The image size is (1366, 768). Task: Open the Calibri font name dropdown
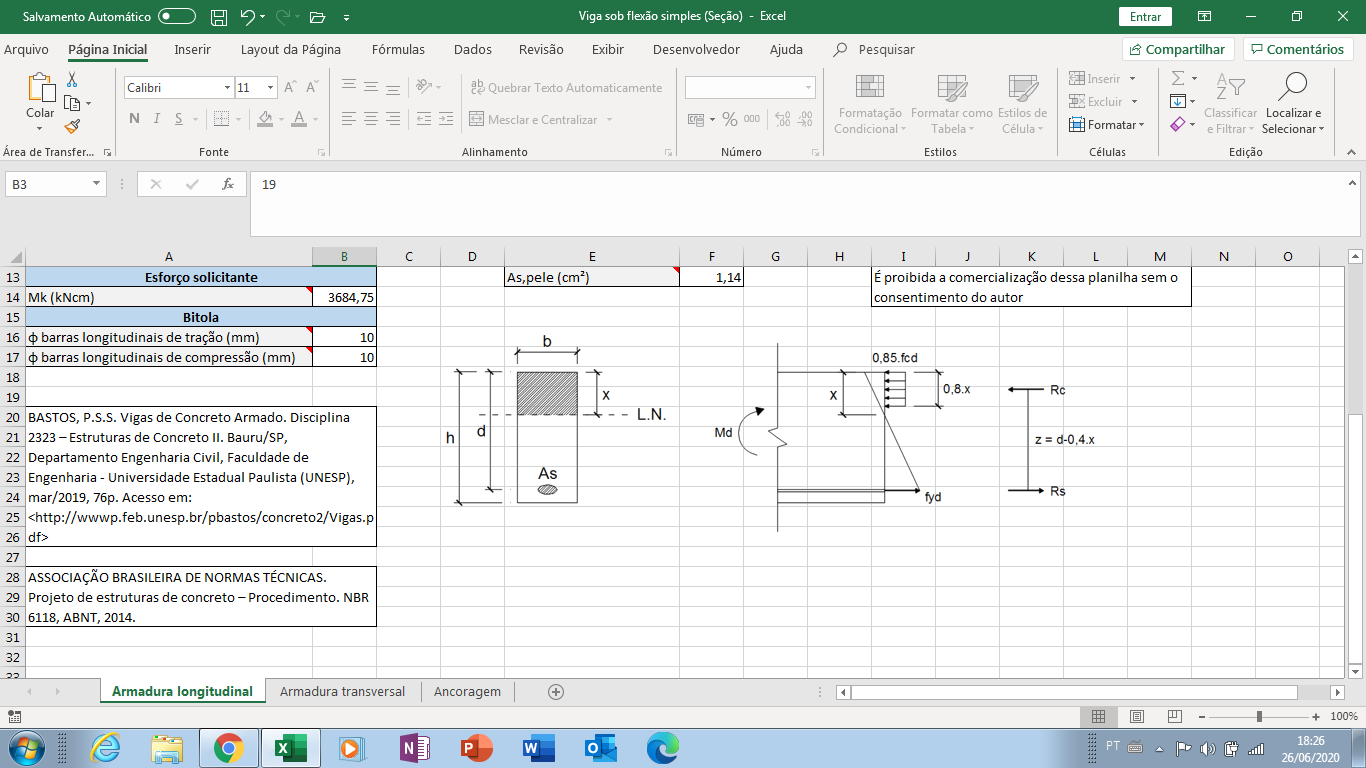click(228, 88)
